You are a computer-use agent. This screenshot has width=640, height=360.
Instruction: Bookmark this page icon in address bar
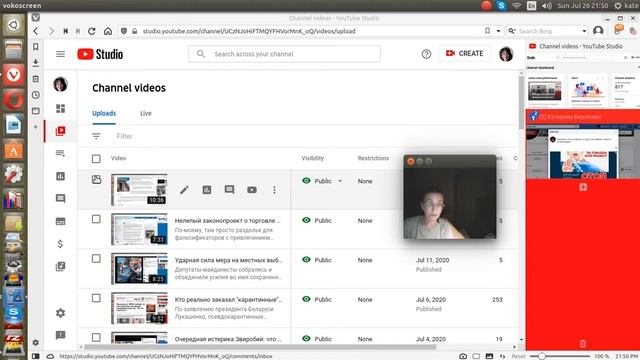(487, 31)
